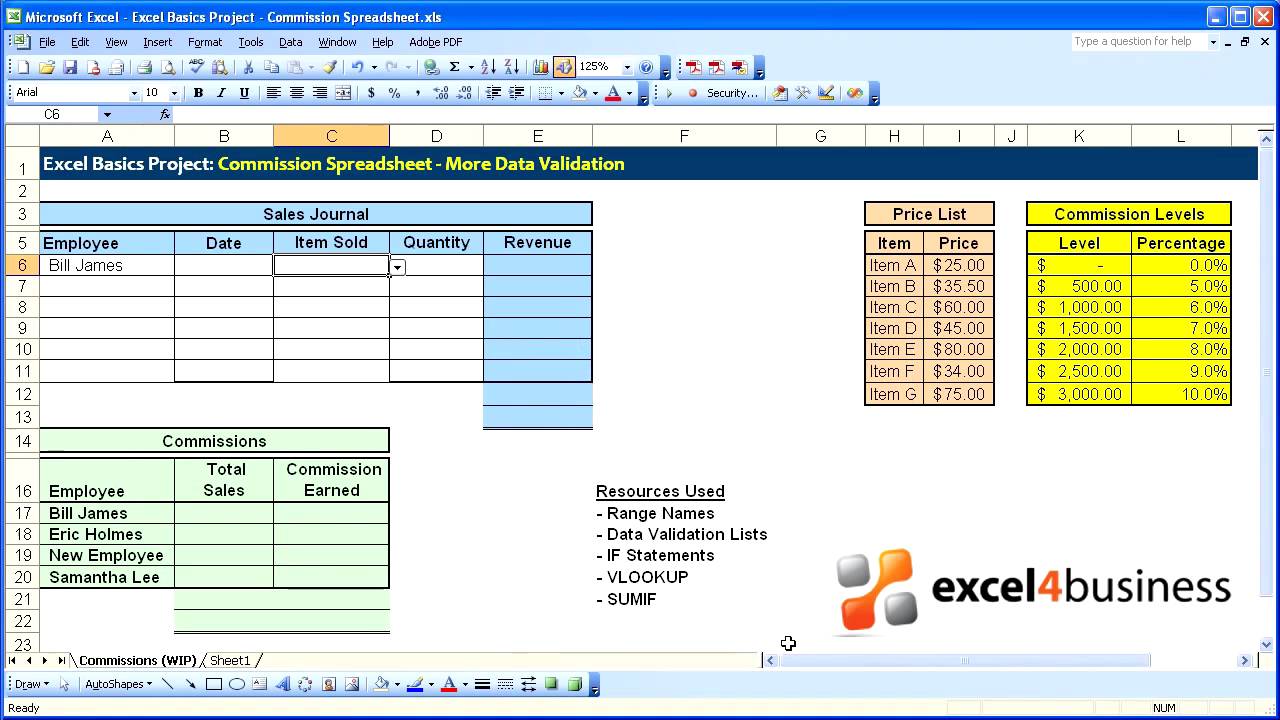Open the Adobe PDF menu
The width and height of the screenshot is (1280, 720).
[435, 42]
